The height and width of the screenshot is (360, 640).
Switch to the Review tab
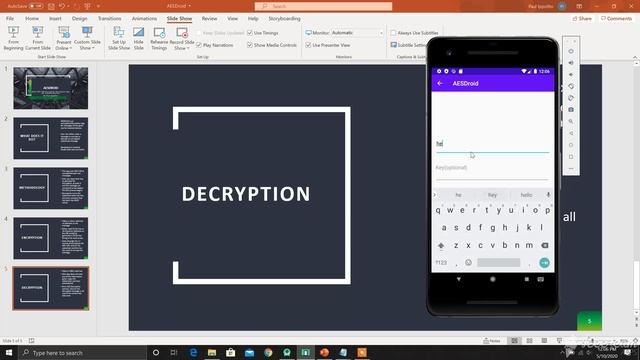click(x=209, y=18)
